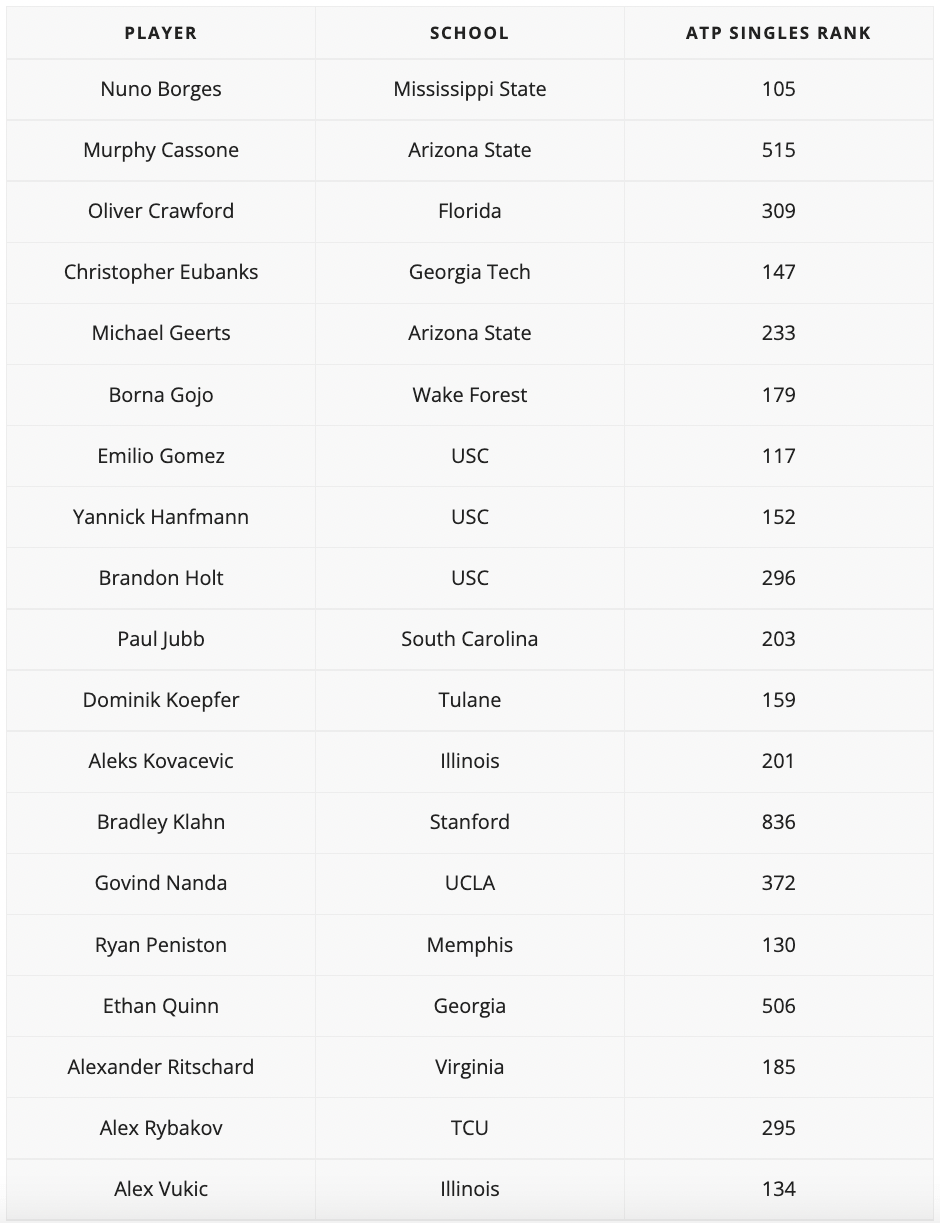Select the Murphy Cassone name cell
The width and height of the screenshot is (940, 1223).
coord(161,150)
